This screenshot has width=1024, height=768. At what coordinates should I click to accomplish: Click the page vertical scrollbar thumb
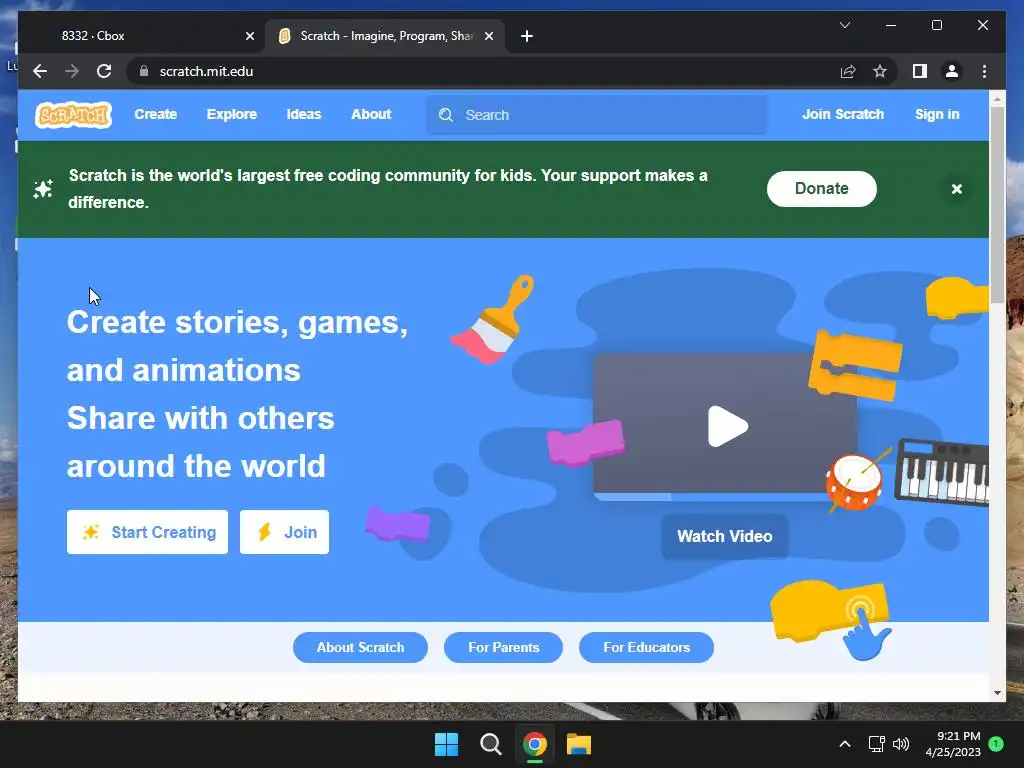tap(997, 204)
